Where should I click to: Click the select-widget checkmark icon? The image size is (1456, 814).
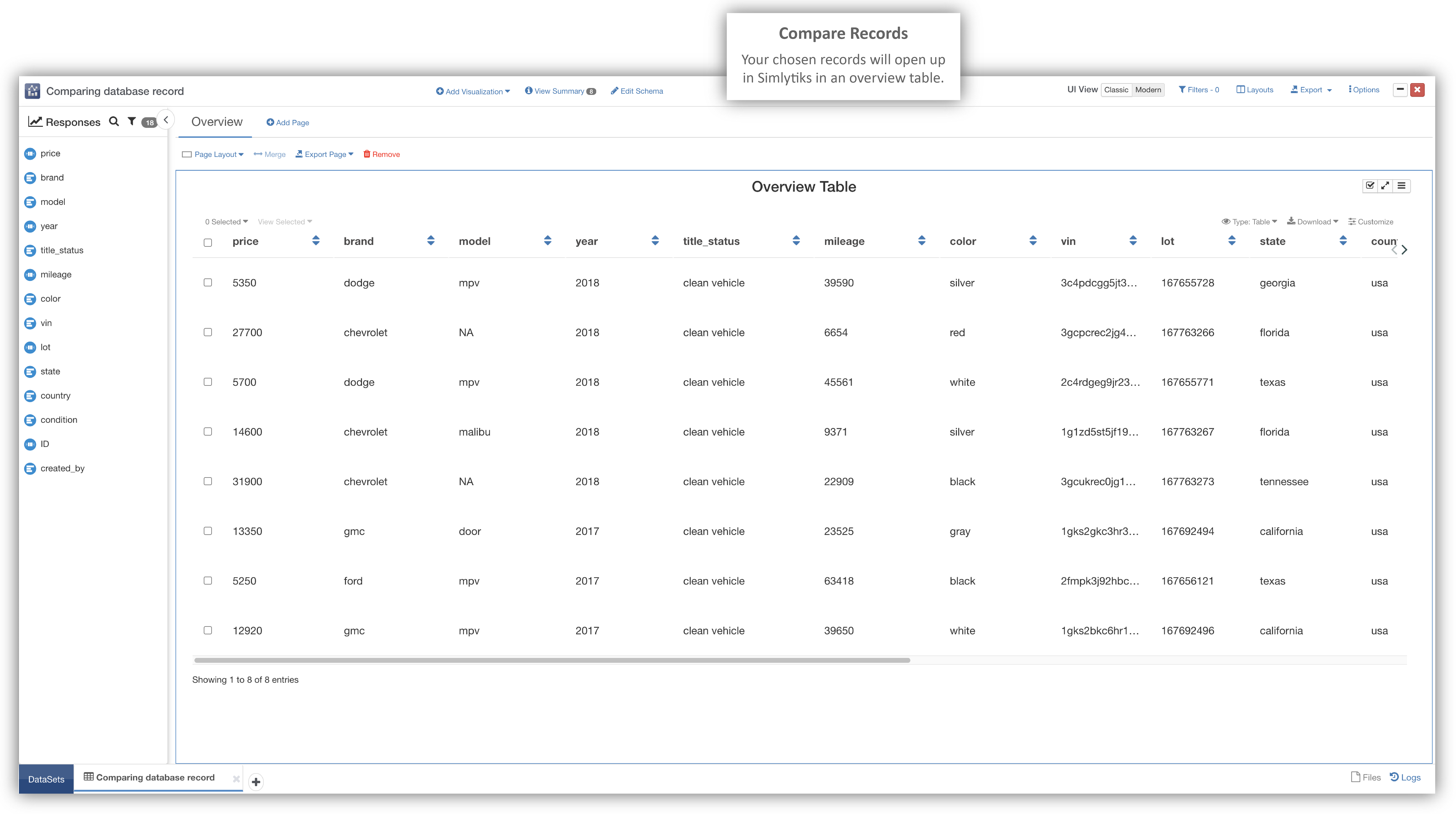coord(1370,186)
